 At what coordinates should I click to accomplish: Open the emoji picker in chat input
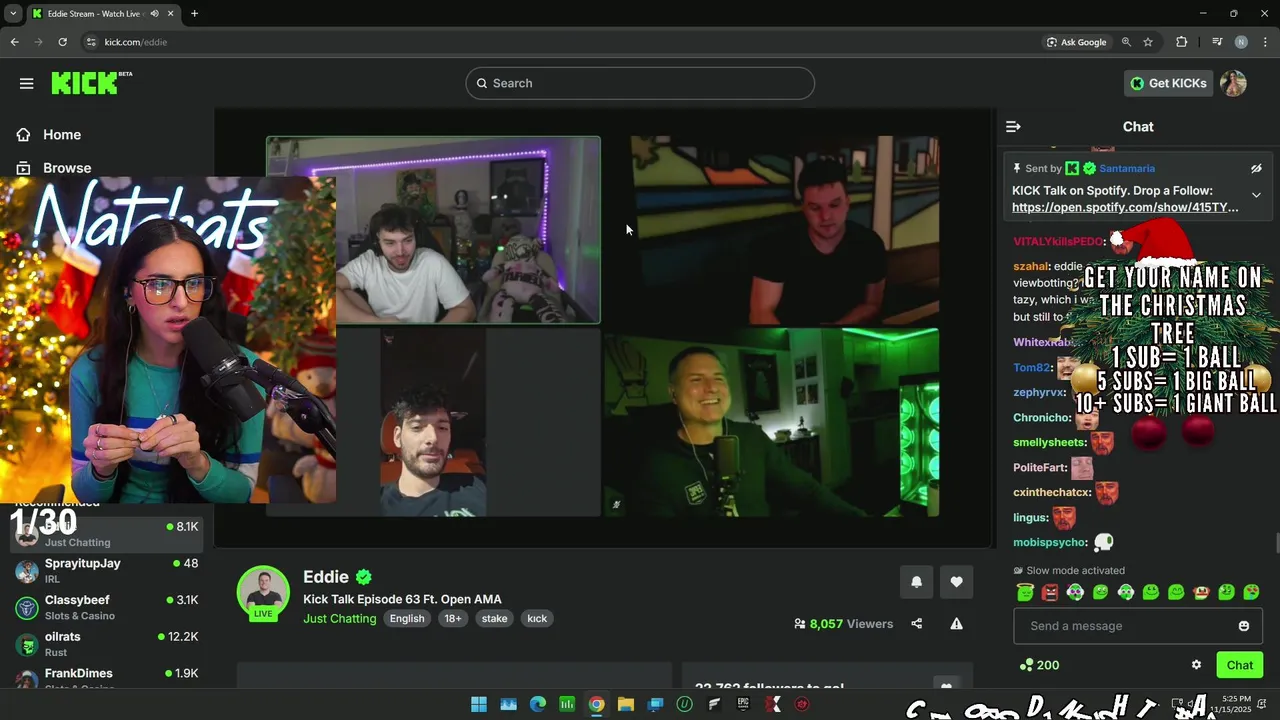1244,626
